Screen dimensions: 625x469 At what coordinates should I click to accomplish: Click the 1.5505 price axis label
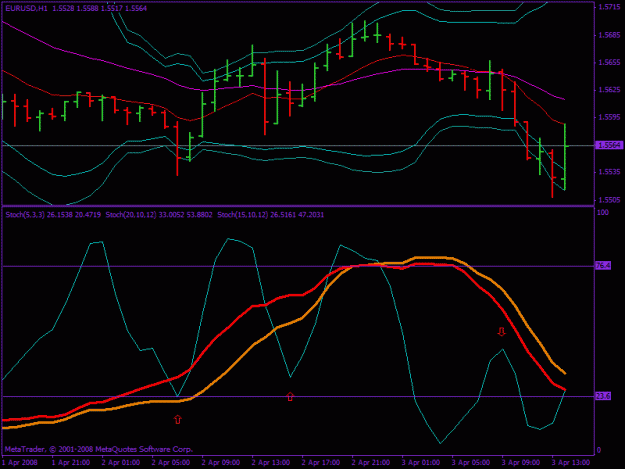[609, 200]
